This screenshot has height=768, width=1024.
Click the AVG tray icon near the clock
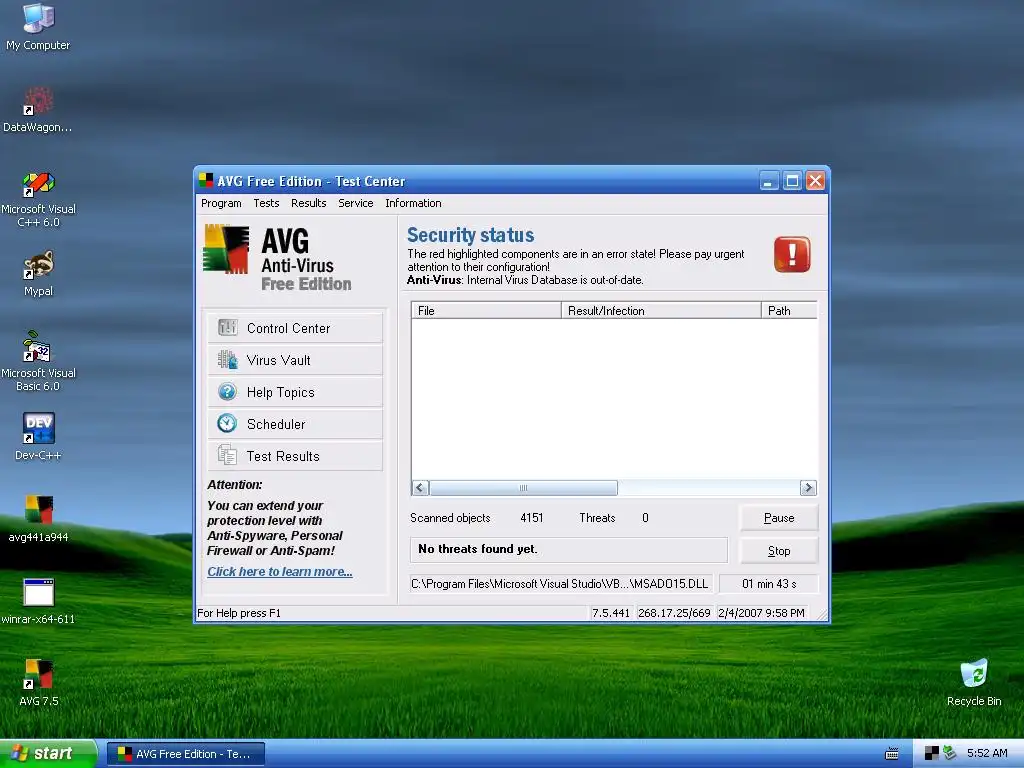coord(932,754)
